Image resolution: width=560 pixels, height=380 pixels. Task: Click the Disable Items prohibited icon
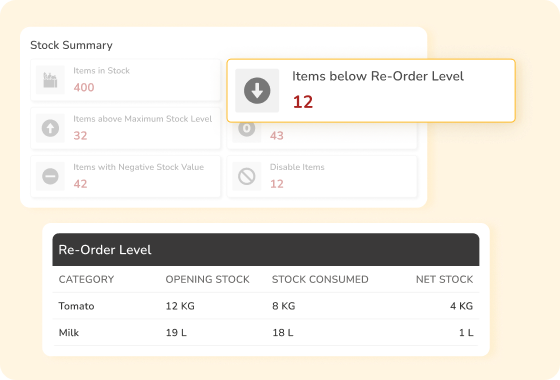tap(247, 176)
